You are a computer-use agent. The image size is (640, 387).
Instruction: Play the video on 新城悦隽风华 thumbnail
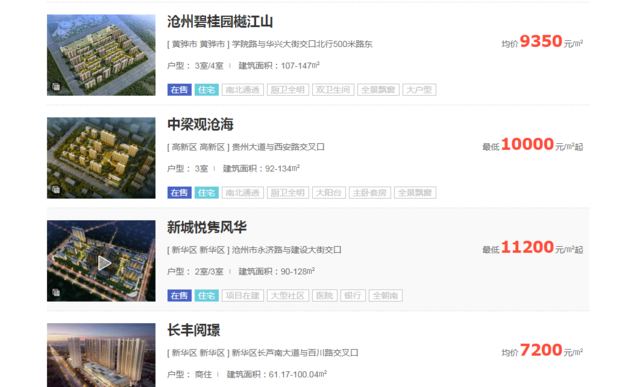(x=104, y=263)
